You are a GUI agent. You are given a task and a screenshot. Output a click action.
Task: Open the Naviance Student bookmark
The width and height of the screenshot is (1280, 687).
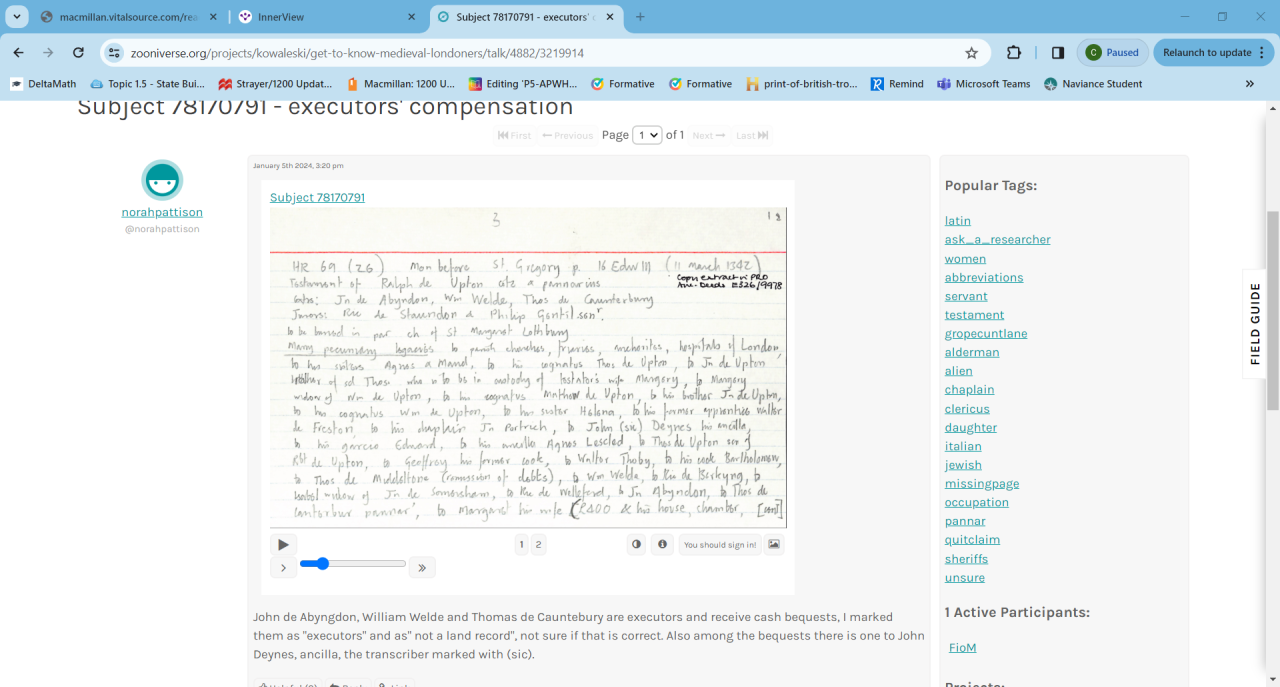[1092, 84]
